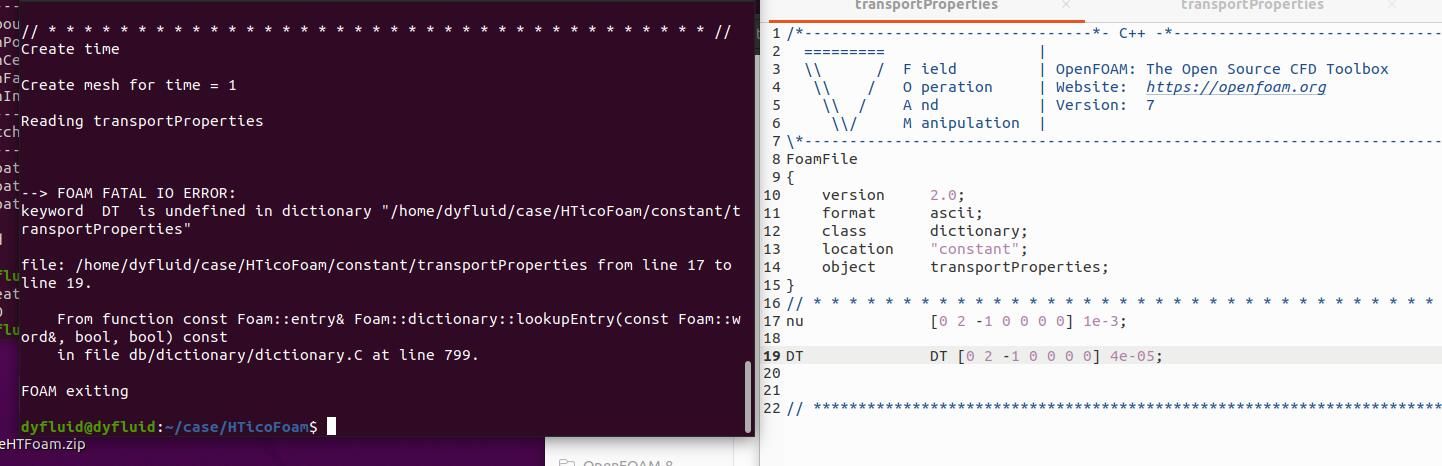Click the terminal vertical scrollbar thumb

point(746,394)
